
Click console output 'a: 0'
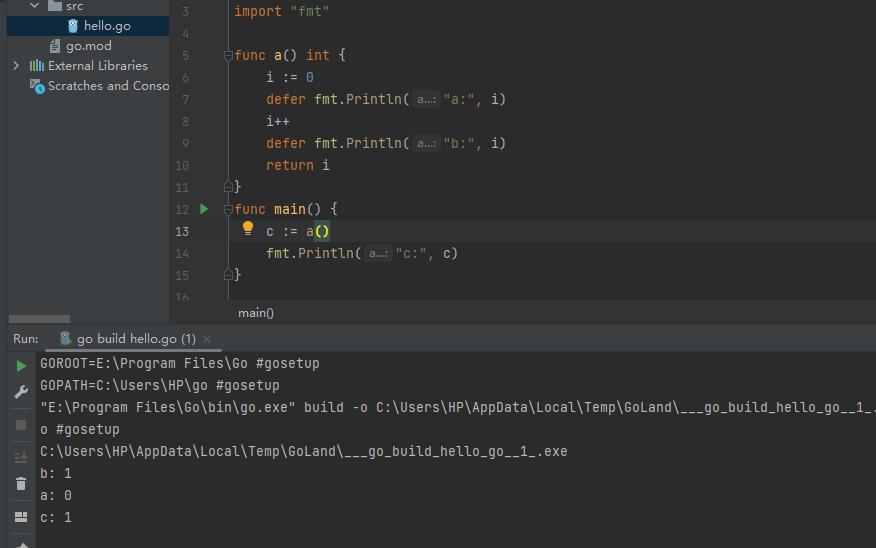point(56,495)
